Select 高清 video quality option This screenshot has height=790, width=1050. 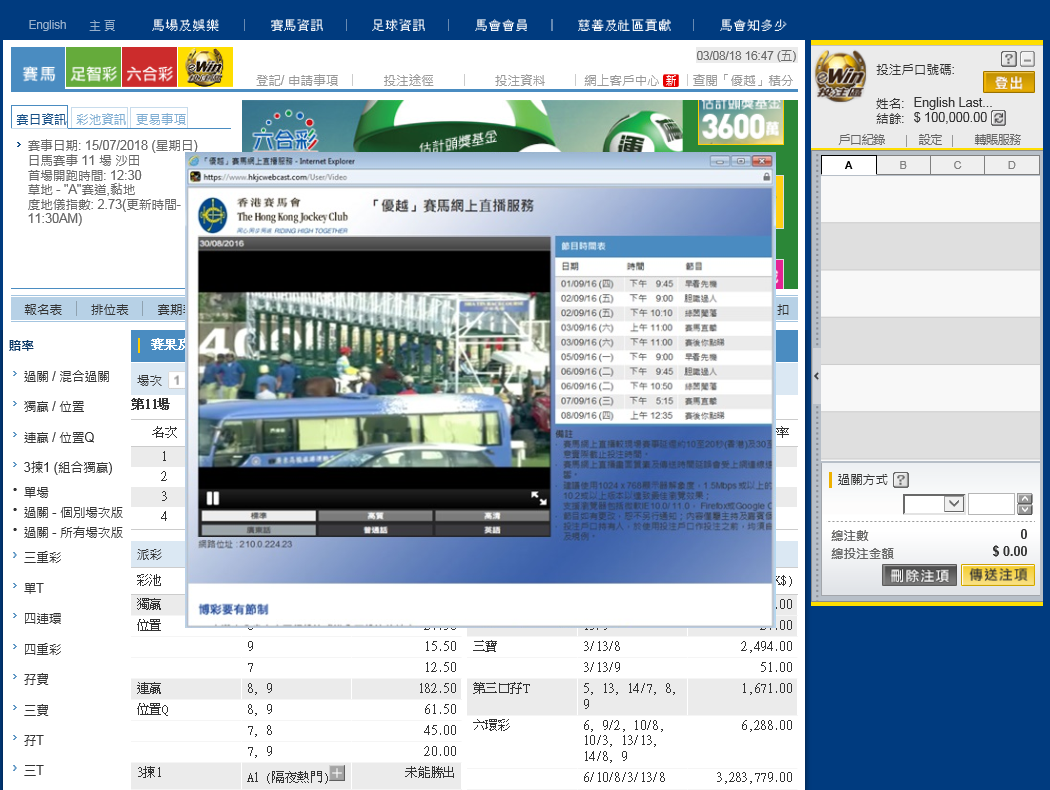pyautogui.click(x=492, y=516)
